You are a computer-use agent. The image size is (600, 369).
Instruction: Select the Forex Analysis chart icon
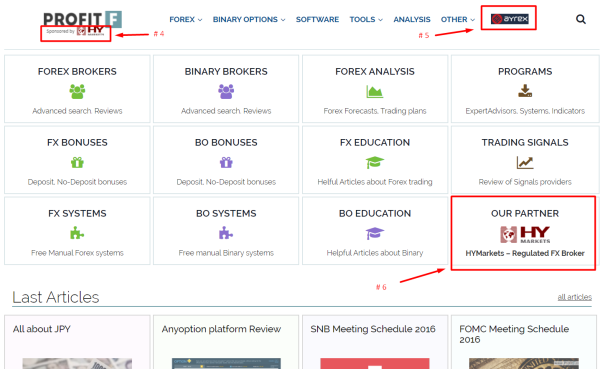(375, 91)
